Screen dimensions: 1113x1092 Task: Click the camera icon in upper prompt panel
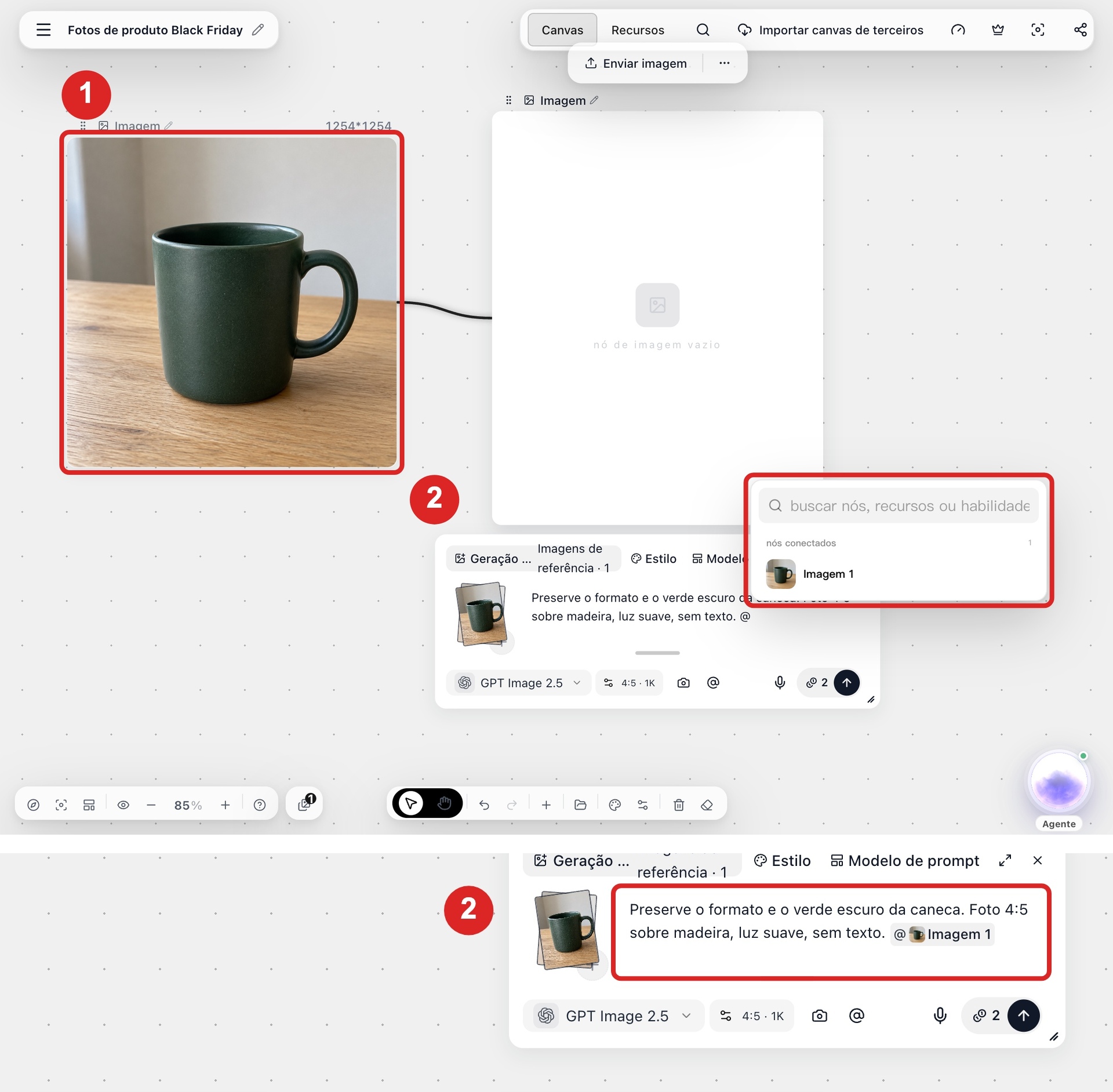click(x=683, y=683)
